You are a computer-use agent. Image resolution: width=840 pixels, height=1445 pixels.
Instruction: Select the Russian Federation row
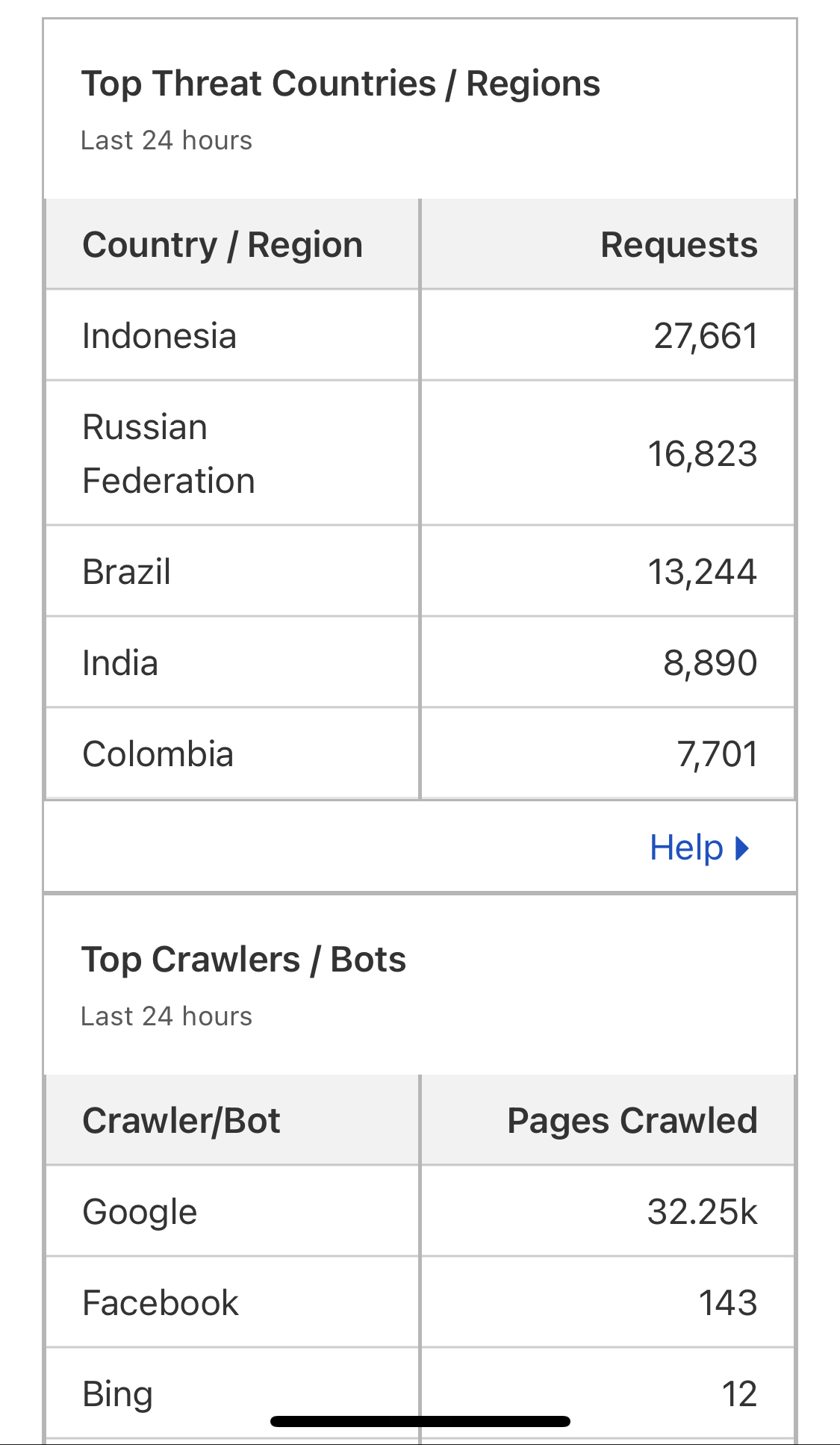tap(420, 453)
